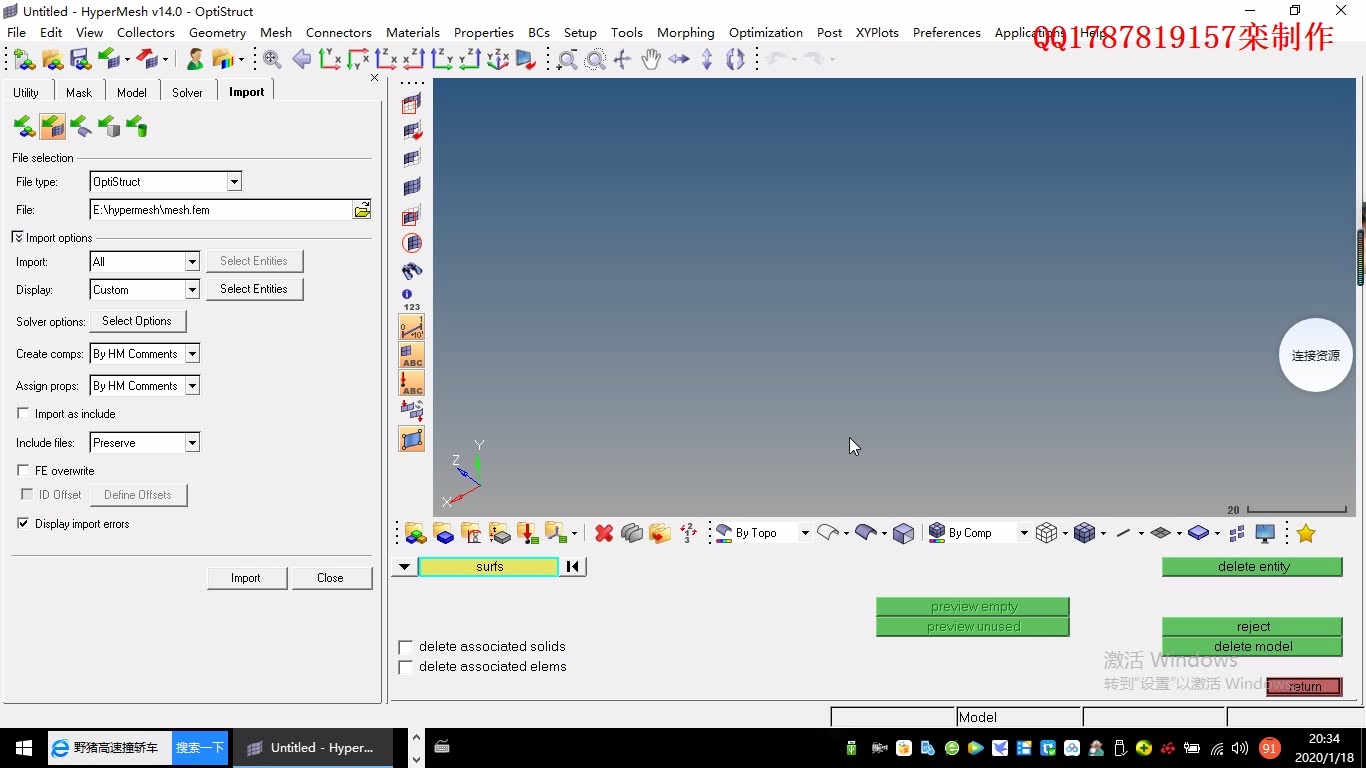
Task: Click the binoculars Find icon
Action: click(x=412, y=271)
